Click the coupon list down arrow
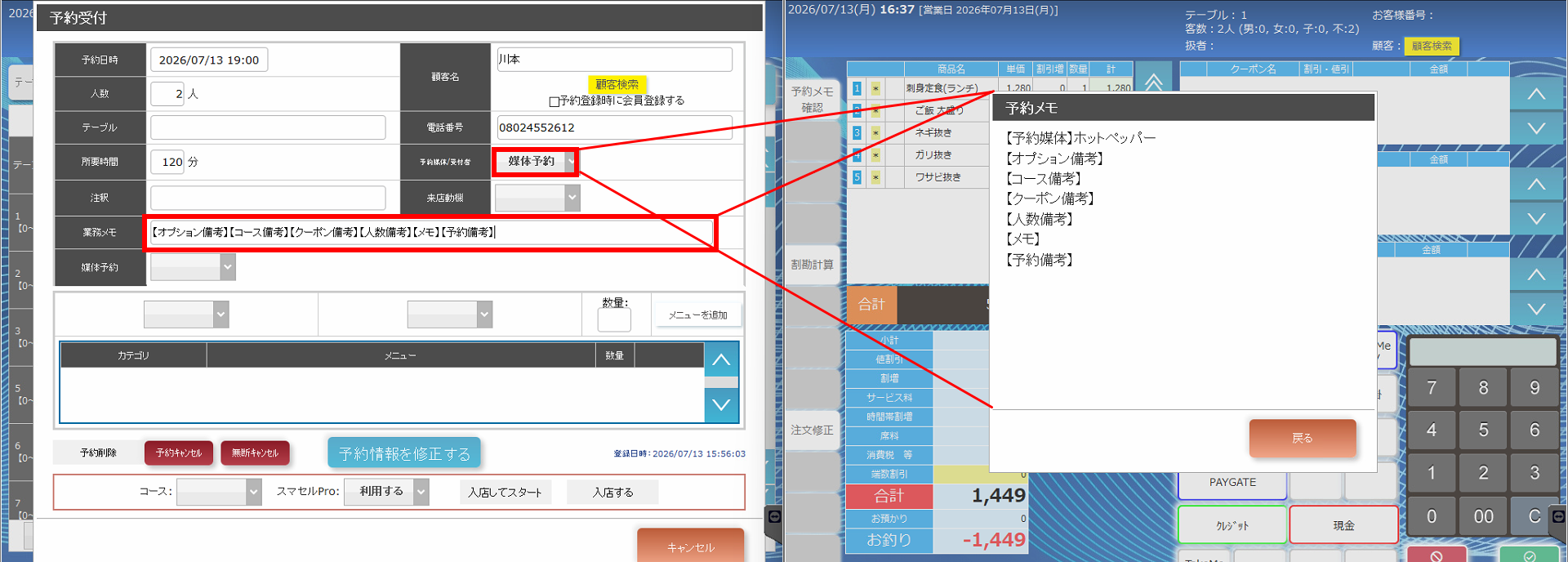 pos(1536,128)
